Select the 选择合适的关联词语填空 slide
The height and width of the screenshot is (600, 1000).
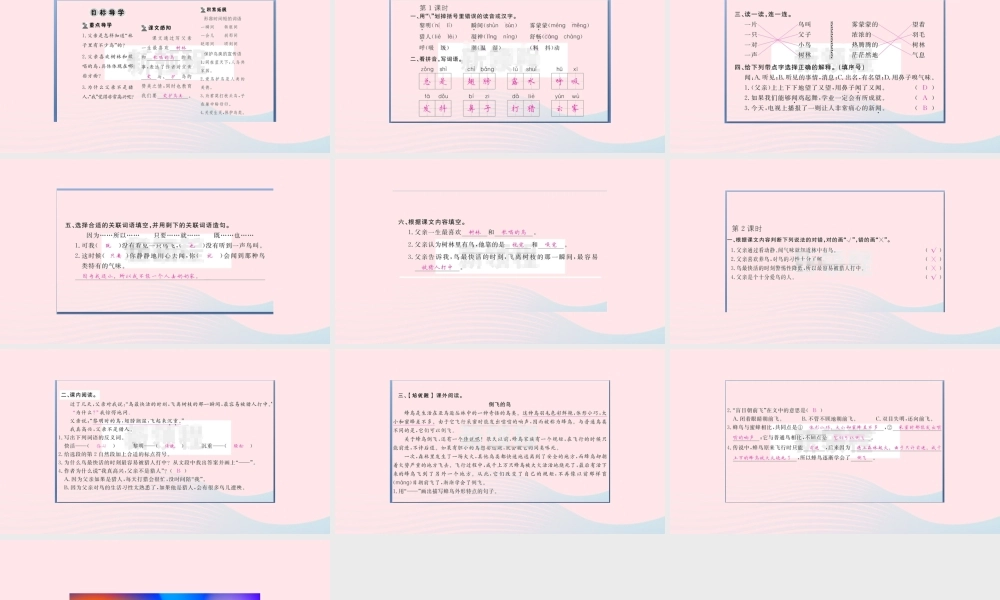coord(165,251)
